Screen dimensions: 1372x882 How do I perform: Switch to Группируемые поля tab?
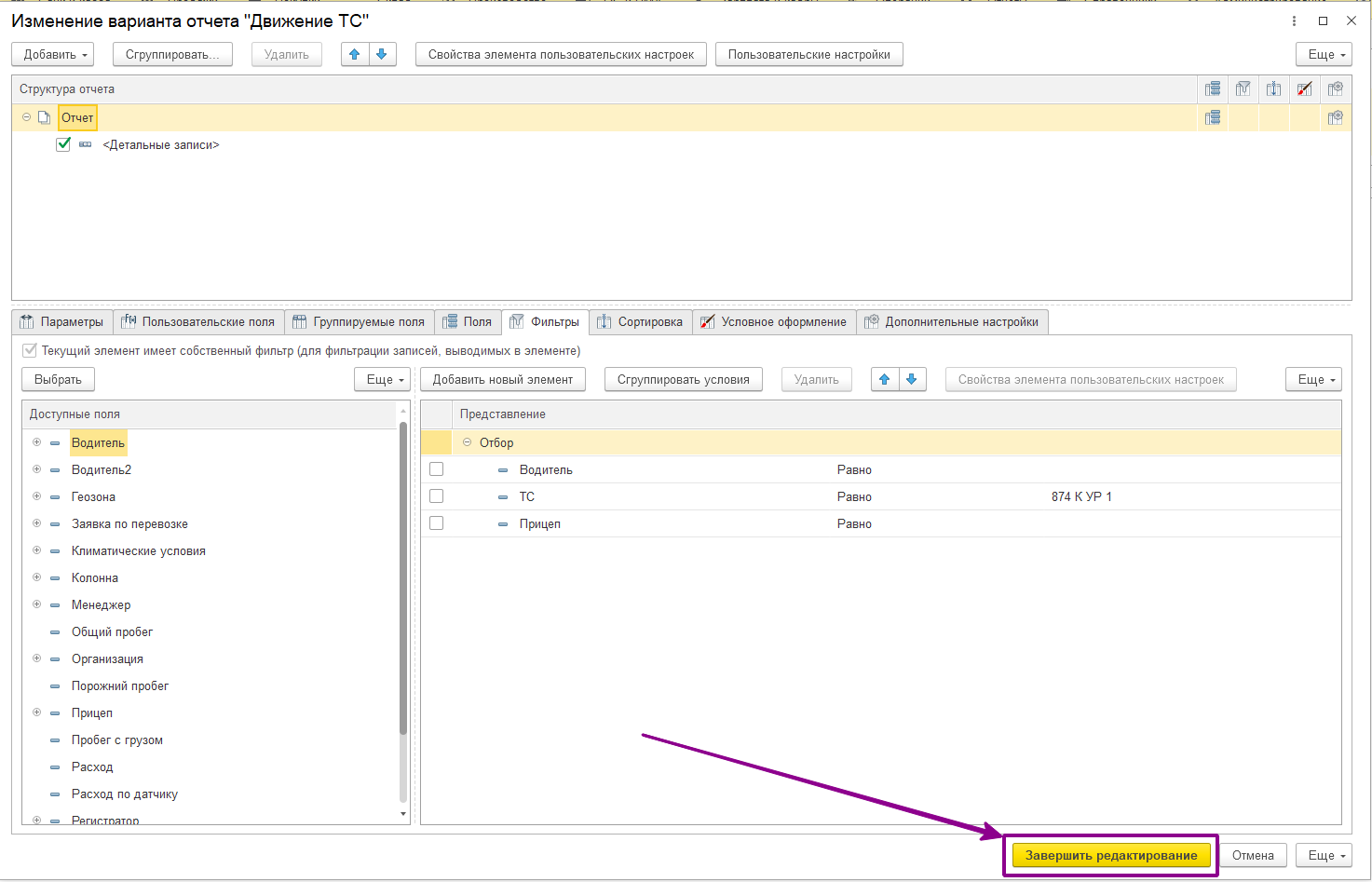(x=359, y=321)
